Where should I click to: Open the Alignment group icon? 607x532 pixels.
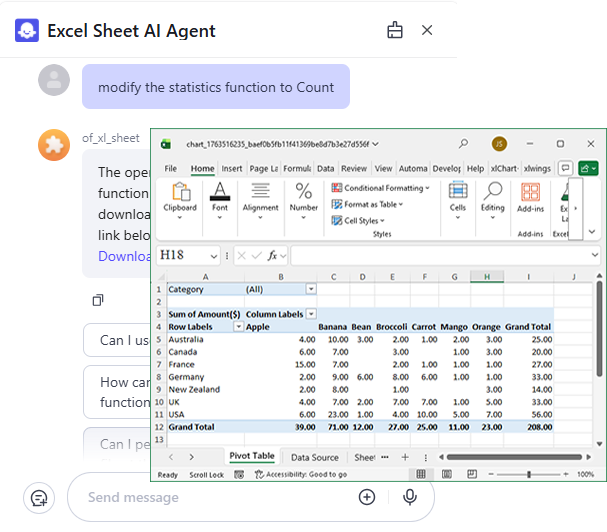(x=261, y=198)
